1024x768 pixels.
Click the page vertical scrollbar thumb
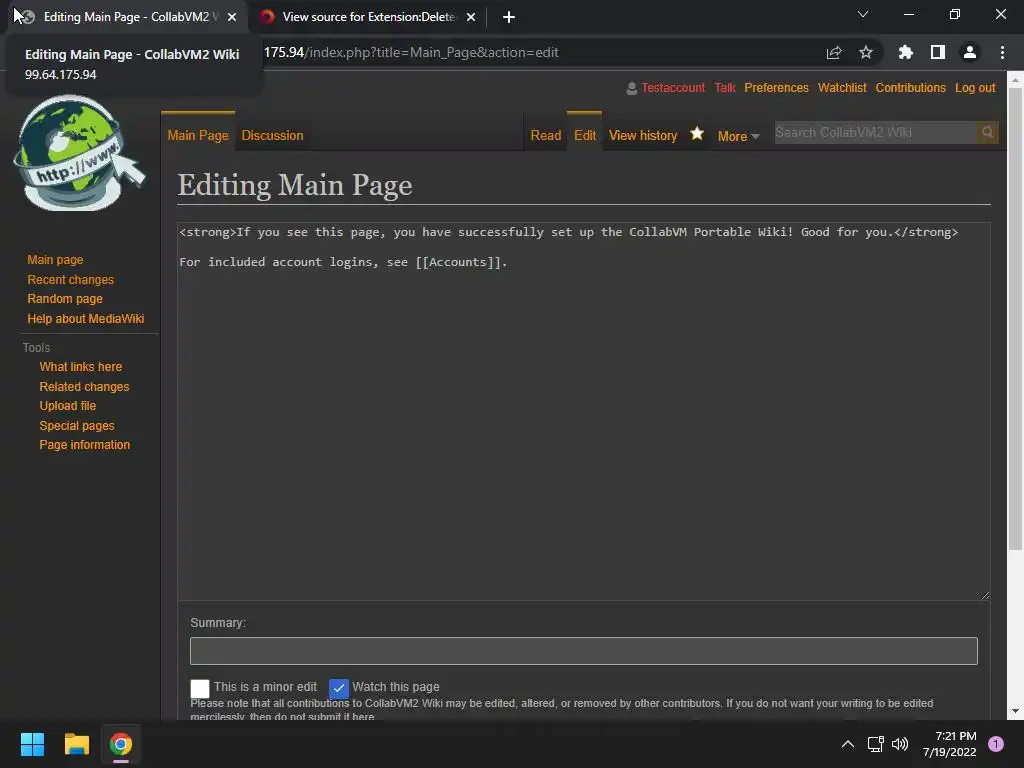(1015, 319)
